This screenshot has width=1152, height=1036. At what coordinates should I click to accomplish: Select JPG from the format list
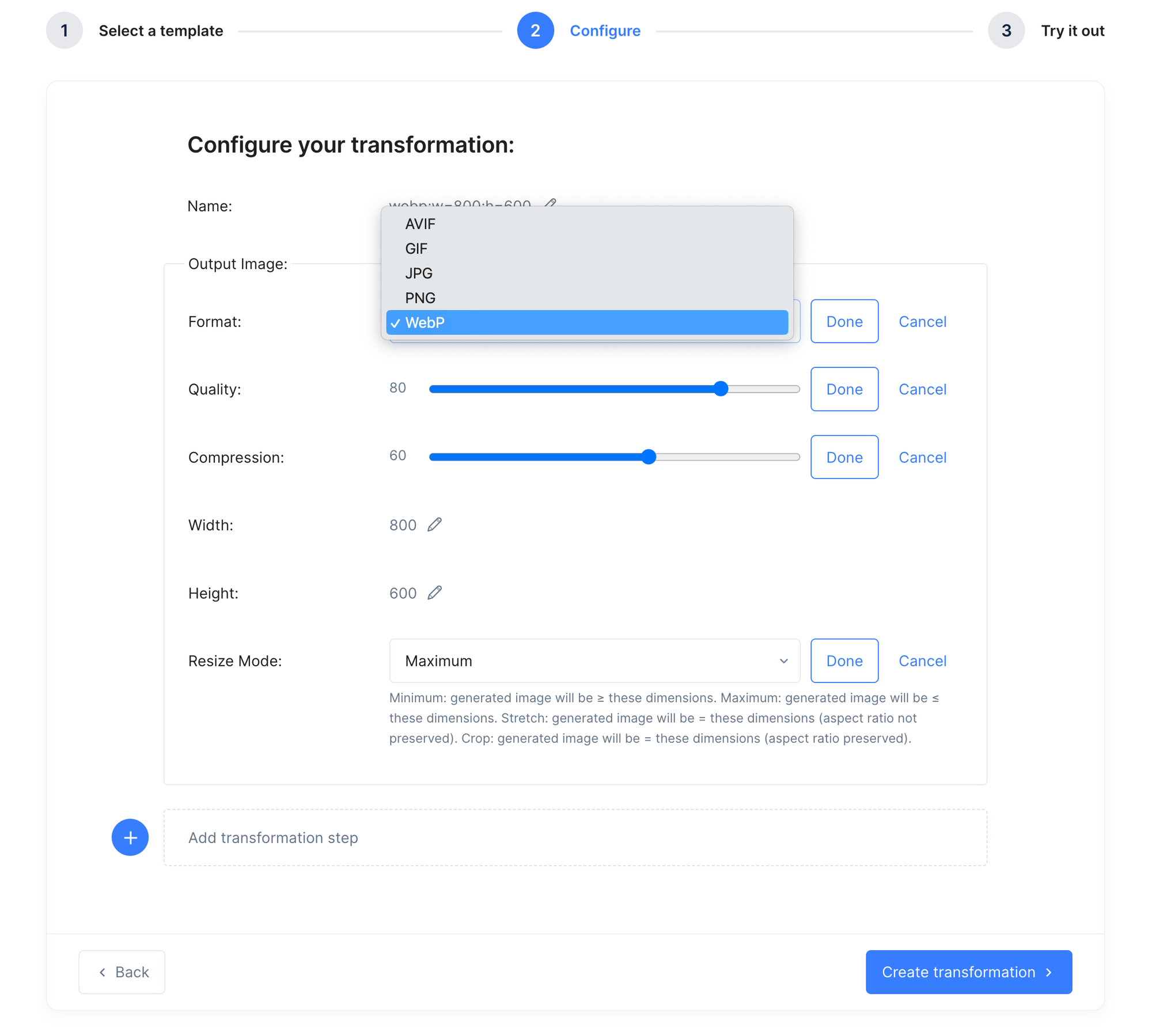pos(419,273)
